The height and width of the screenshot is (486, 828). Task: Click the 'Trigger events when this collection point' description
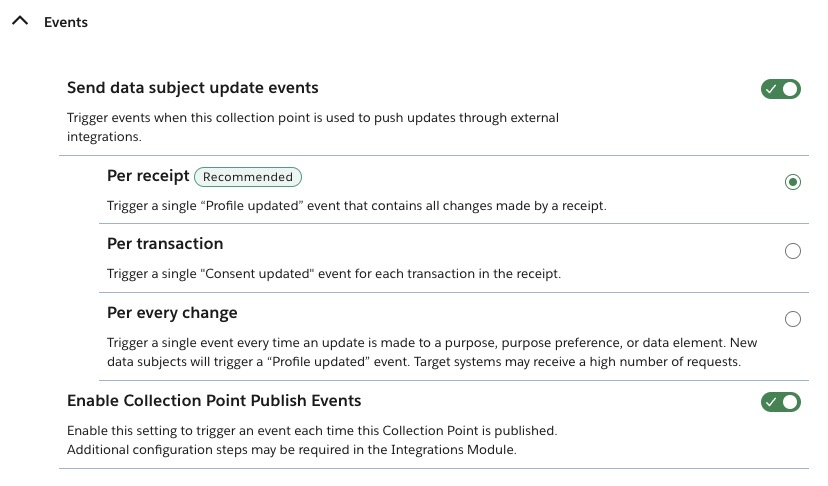coord(313,127)
